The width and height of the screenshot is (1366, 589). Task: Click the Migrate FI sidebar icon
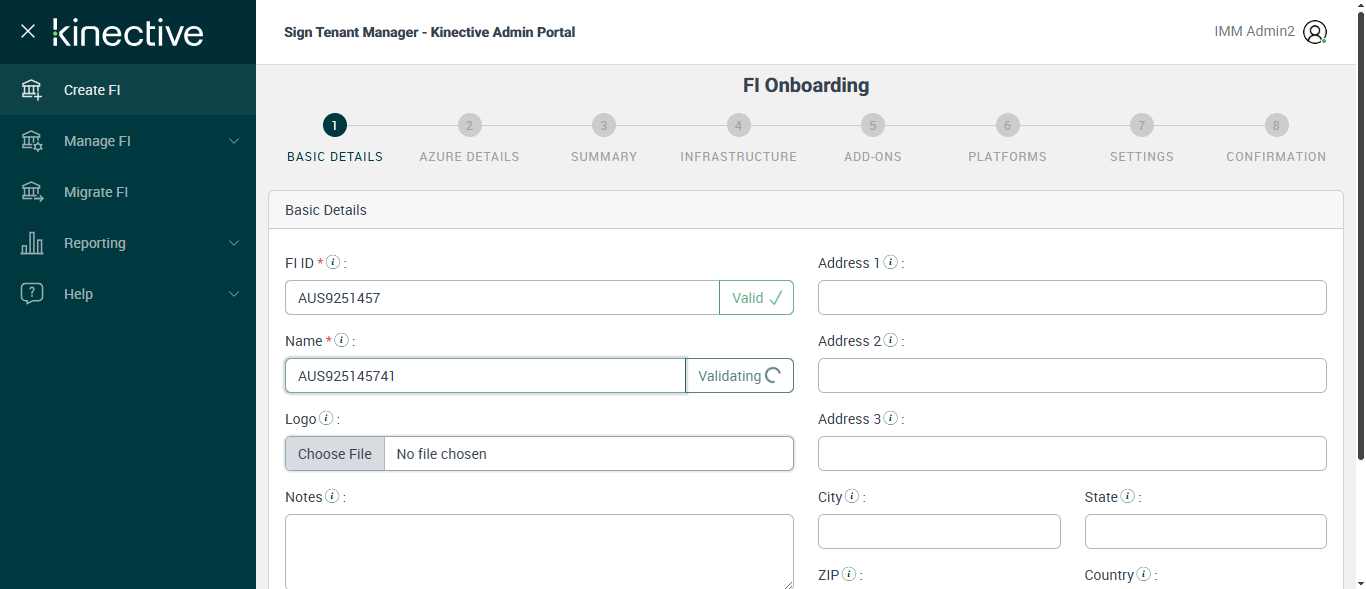click(32, 192)
